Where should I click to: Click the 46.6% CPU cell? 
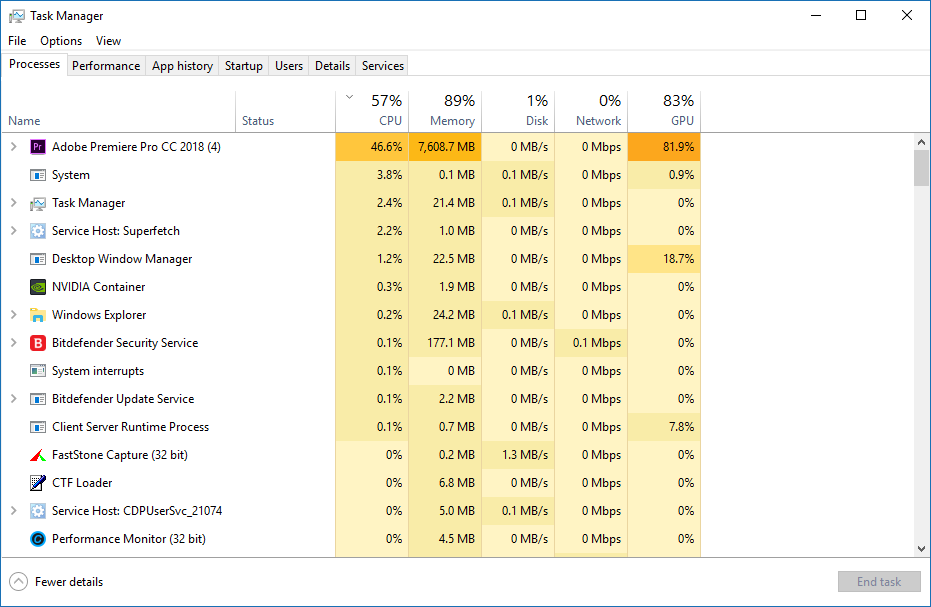coord(372,147)
